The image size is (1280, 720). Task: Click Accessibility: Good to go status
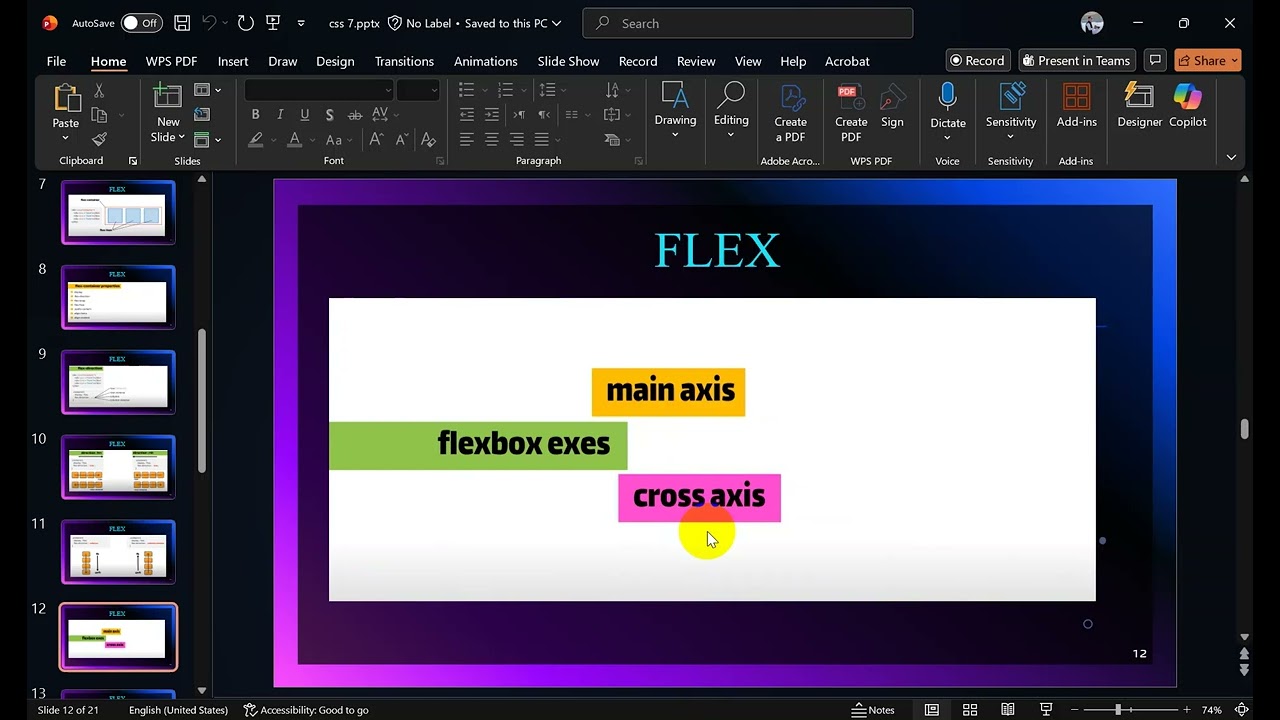click(306, 710)
